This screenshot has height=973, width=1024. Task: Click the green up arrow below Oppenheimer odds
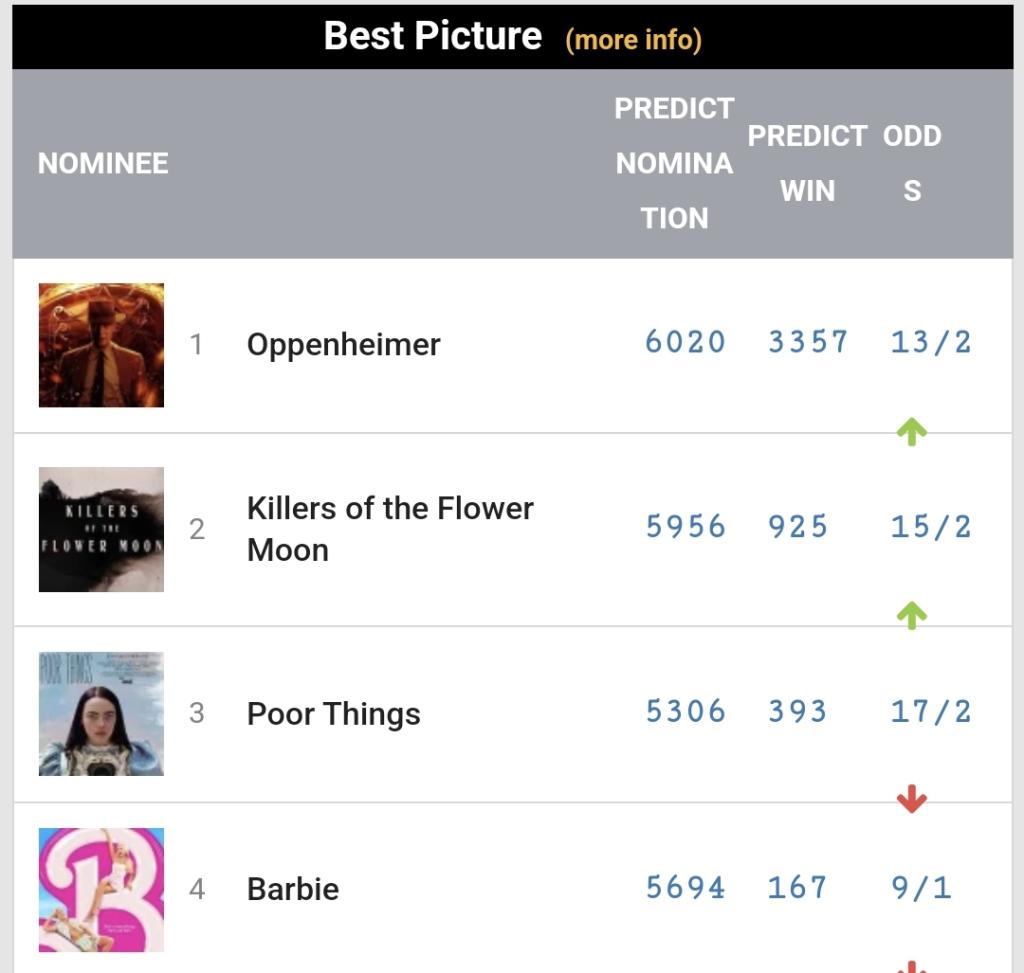click(x=912, y=432)
